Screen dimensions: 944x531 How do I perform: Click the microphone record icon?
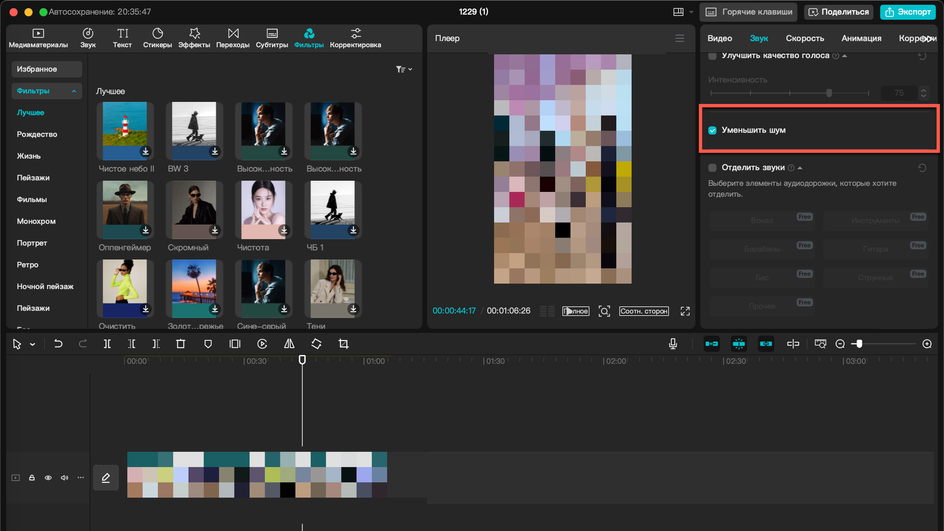(672, 344)
